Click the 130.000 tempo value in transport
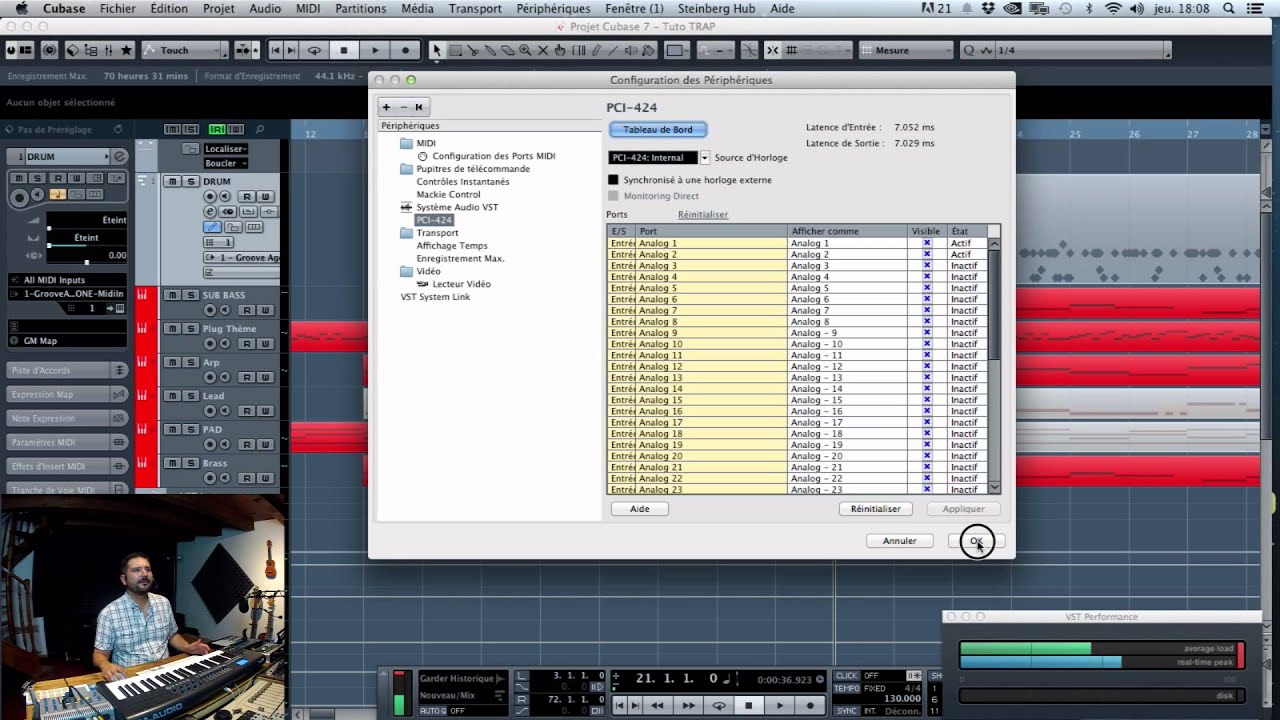Screen dimensions: 1280x720 click(x=902, y=699)
